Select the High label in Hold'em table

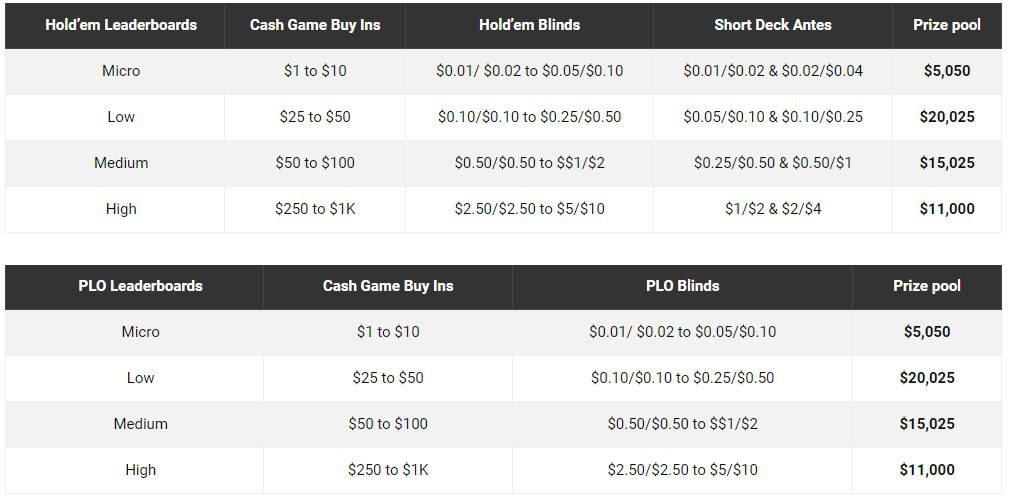click(x=121, y=209)
